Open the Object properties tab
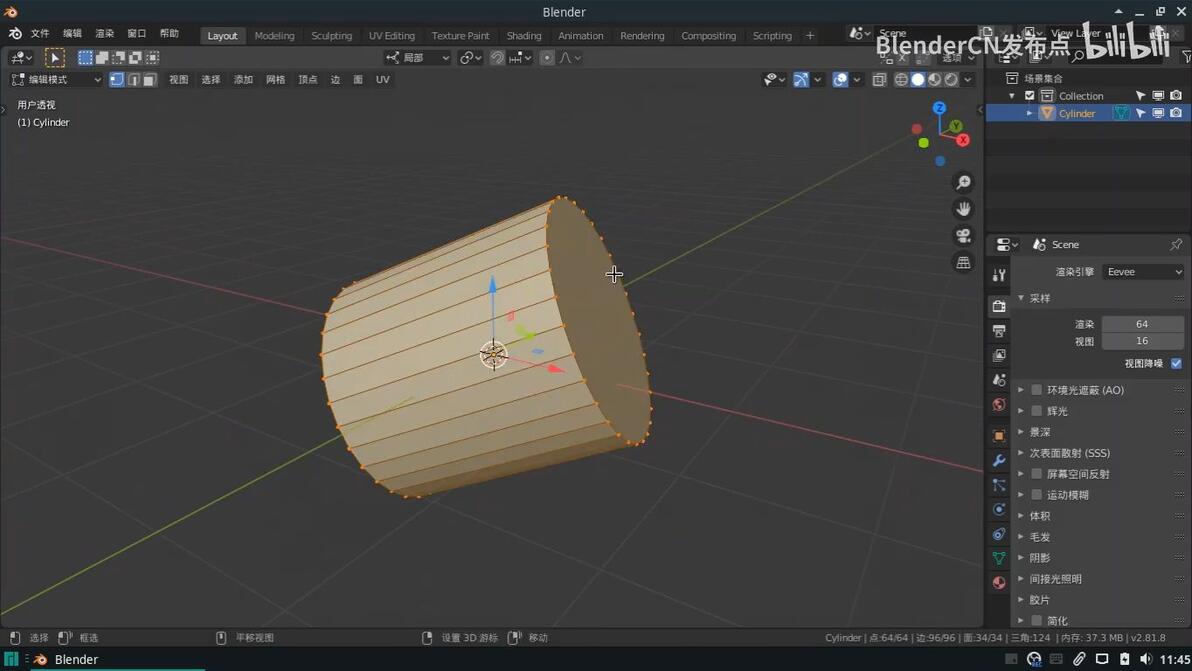1192x671 pixels. click(x=999, y=435)
